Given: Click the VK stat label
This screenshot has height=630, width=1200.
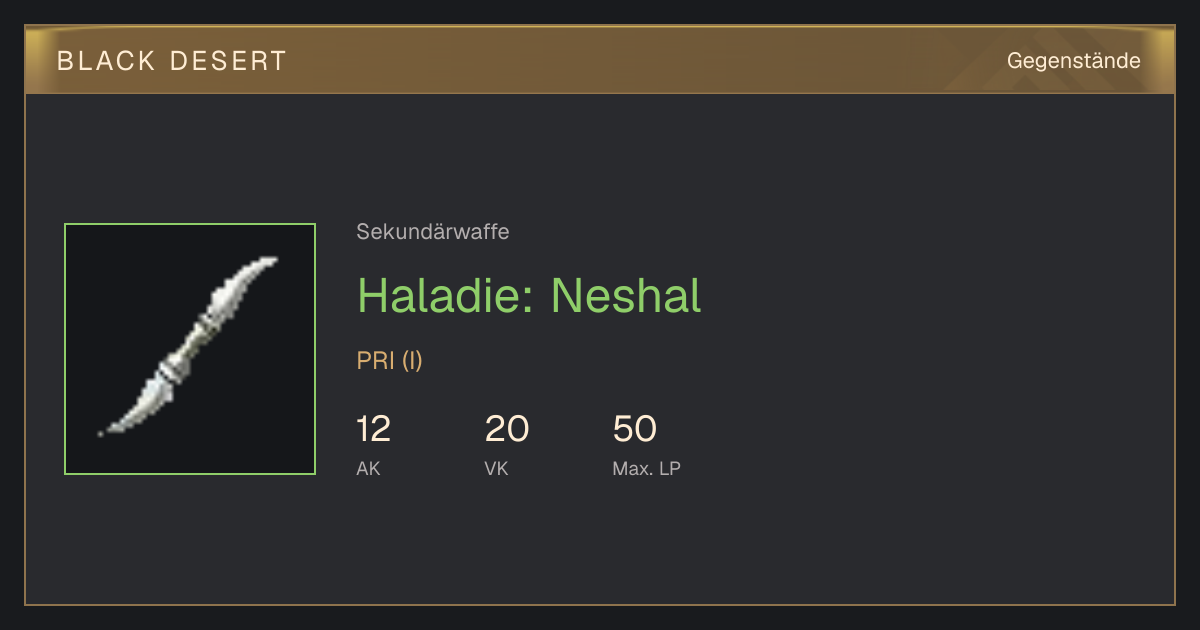Looking at the screenshot, I should coord(496,468).
